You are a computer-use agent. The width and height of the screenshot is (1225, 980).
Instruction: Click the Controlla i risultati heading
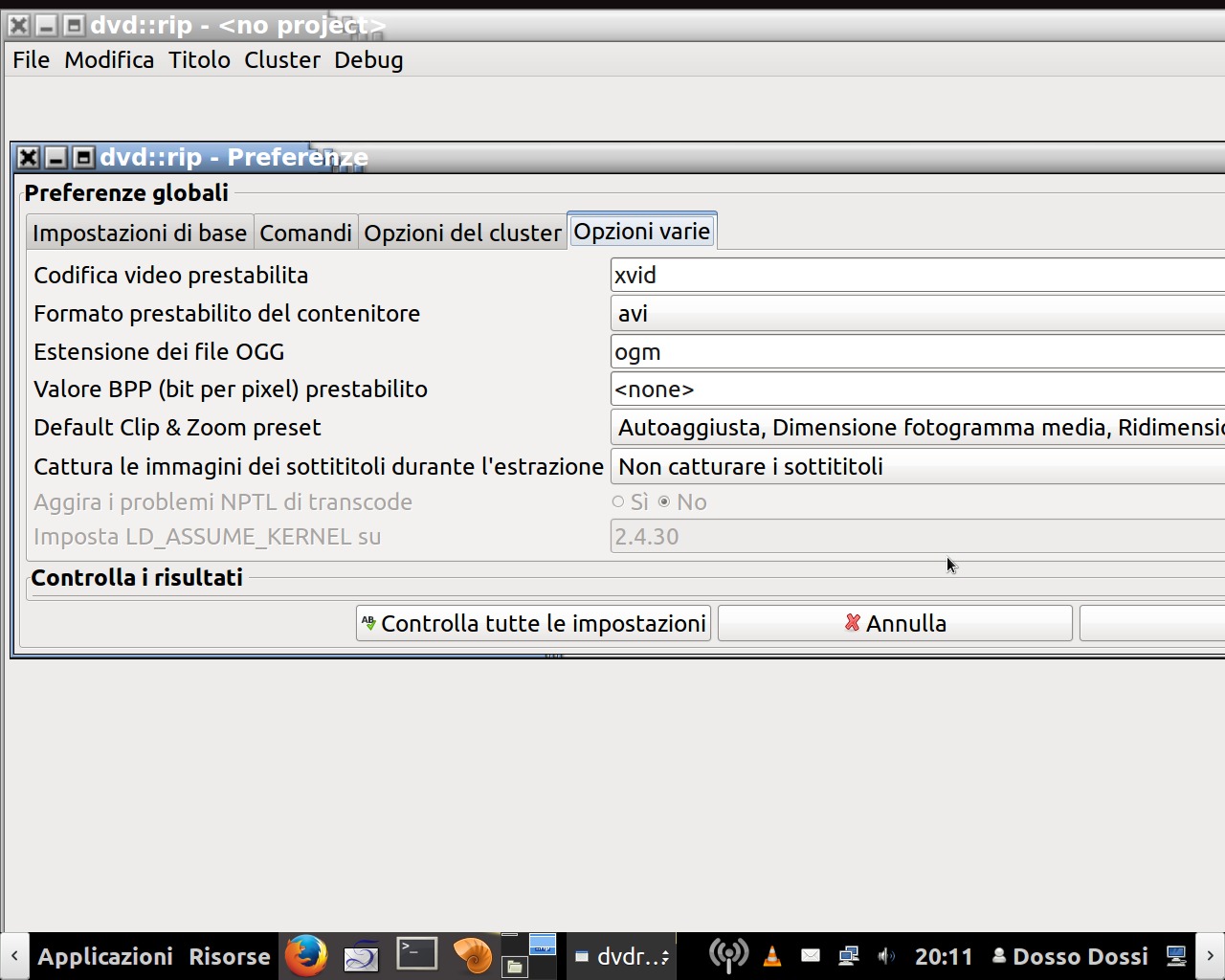pos(137,577)
